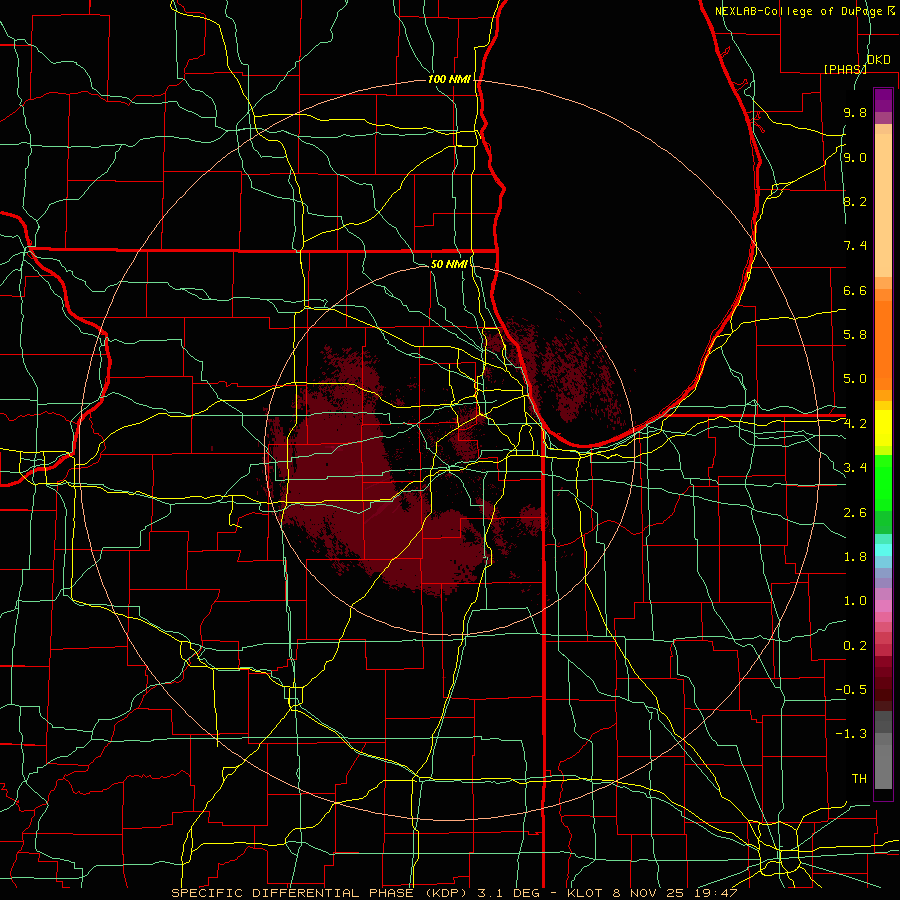Image resolution: width=900 pixels, height=900 pixels.
Task: Click the 9.0 value on the color scale
Action: coord(855,157)
